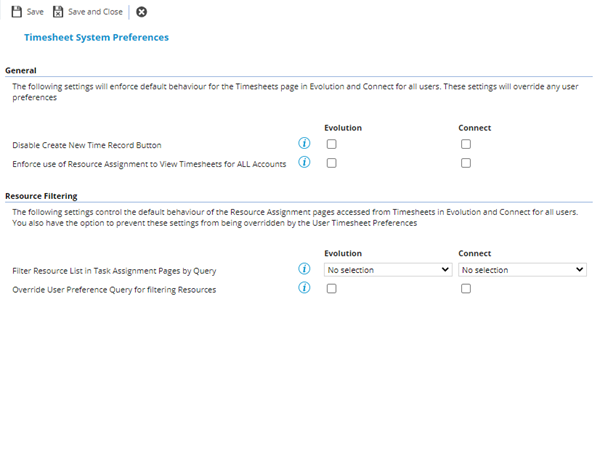Enable Disable Create New Time Record for Evolution
Image resolution: width=600 pixels, height=458 pixels.
[332, 145]
